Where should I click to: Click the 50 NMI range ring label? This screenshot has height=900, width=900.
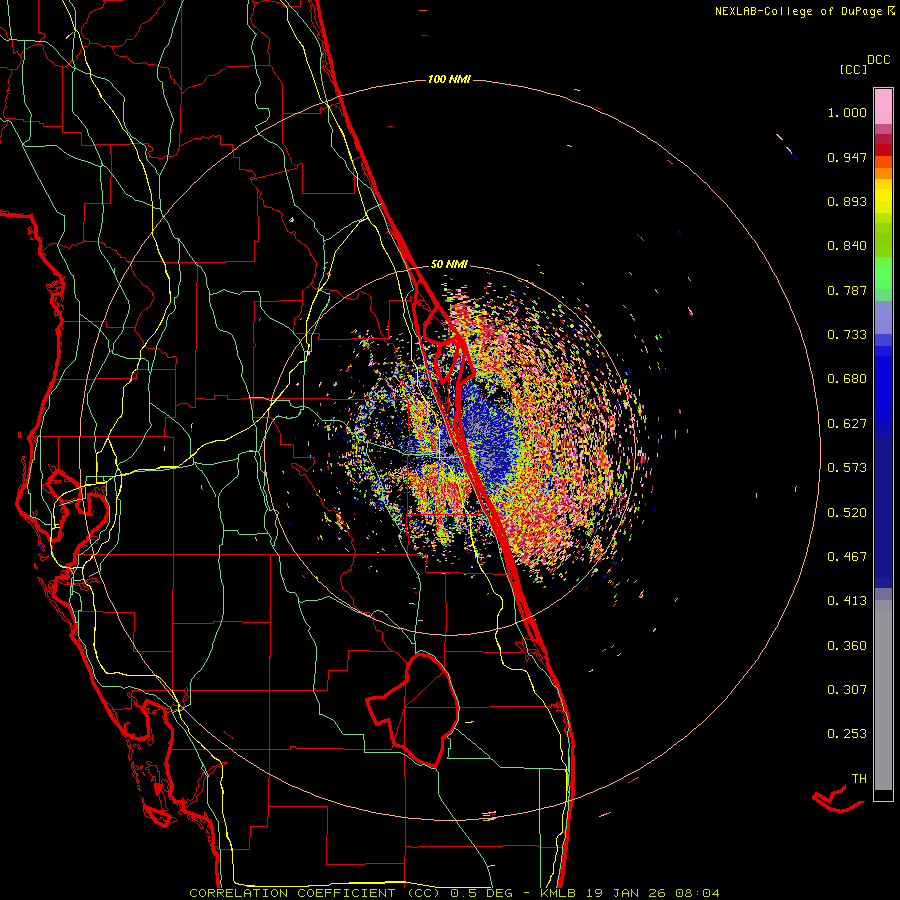pyautogui.click(x=449, y=264)
